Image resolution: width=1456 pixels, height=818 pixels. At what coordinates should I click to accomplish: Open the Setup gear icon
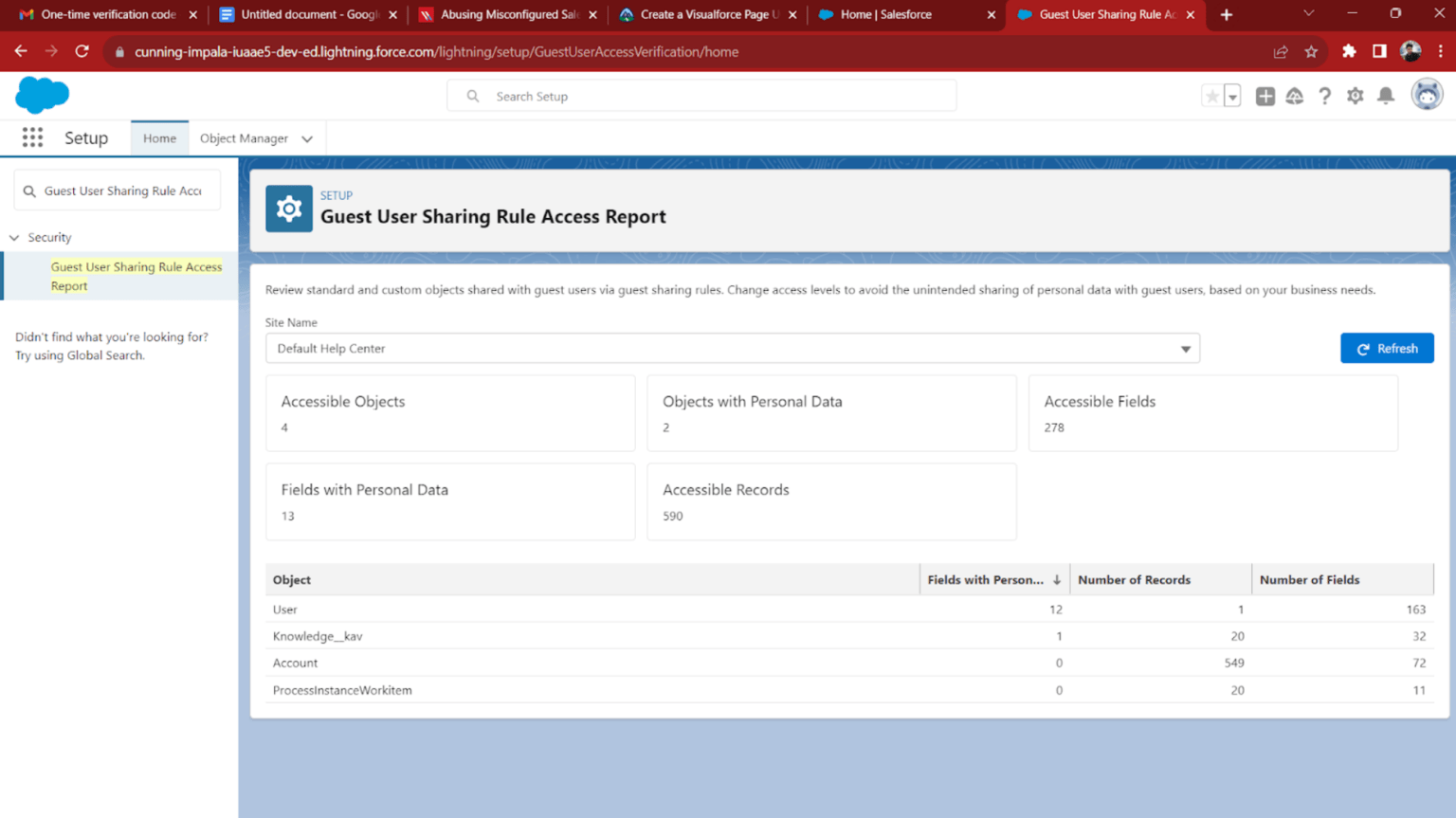[x=1356, y=96]
